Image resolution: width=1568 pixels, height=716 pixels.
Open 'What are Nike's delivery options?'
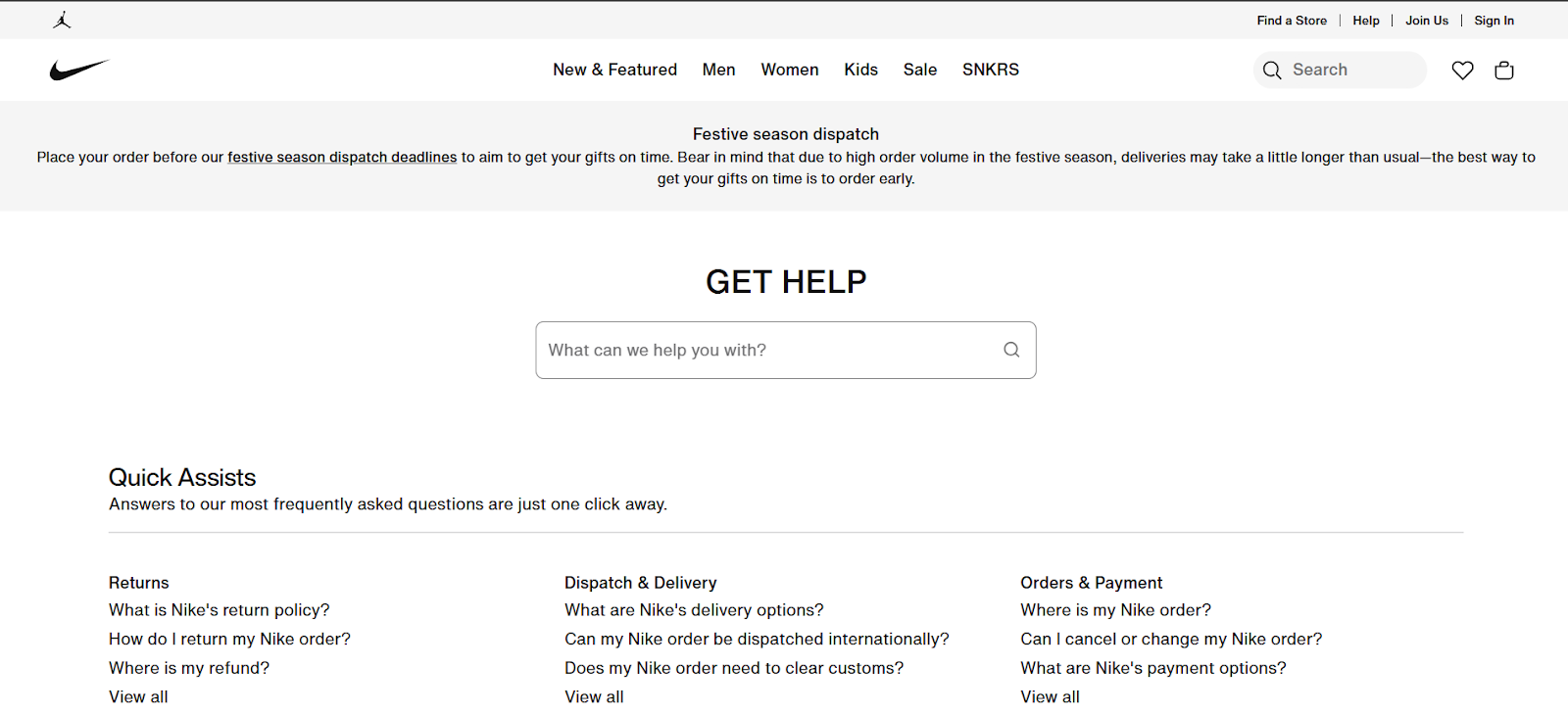coord(694,610)
